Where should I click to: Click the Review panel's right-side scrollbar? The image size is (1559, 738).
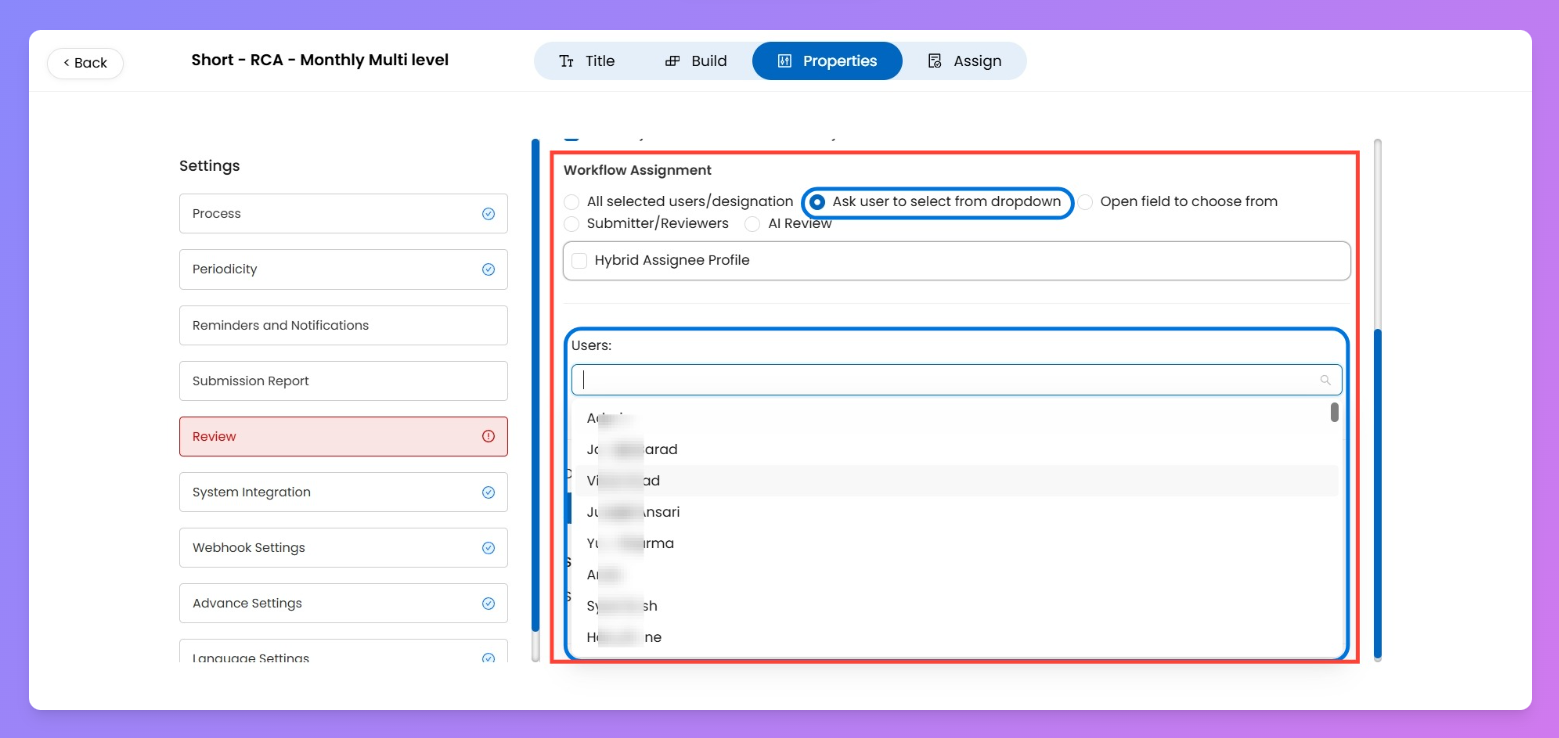click(1378, 494)
